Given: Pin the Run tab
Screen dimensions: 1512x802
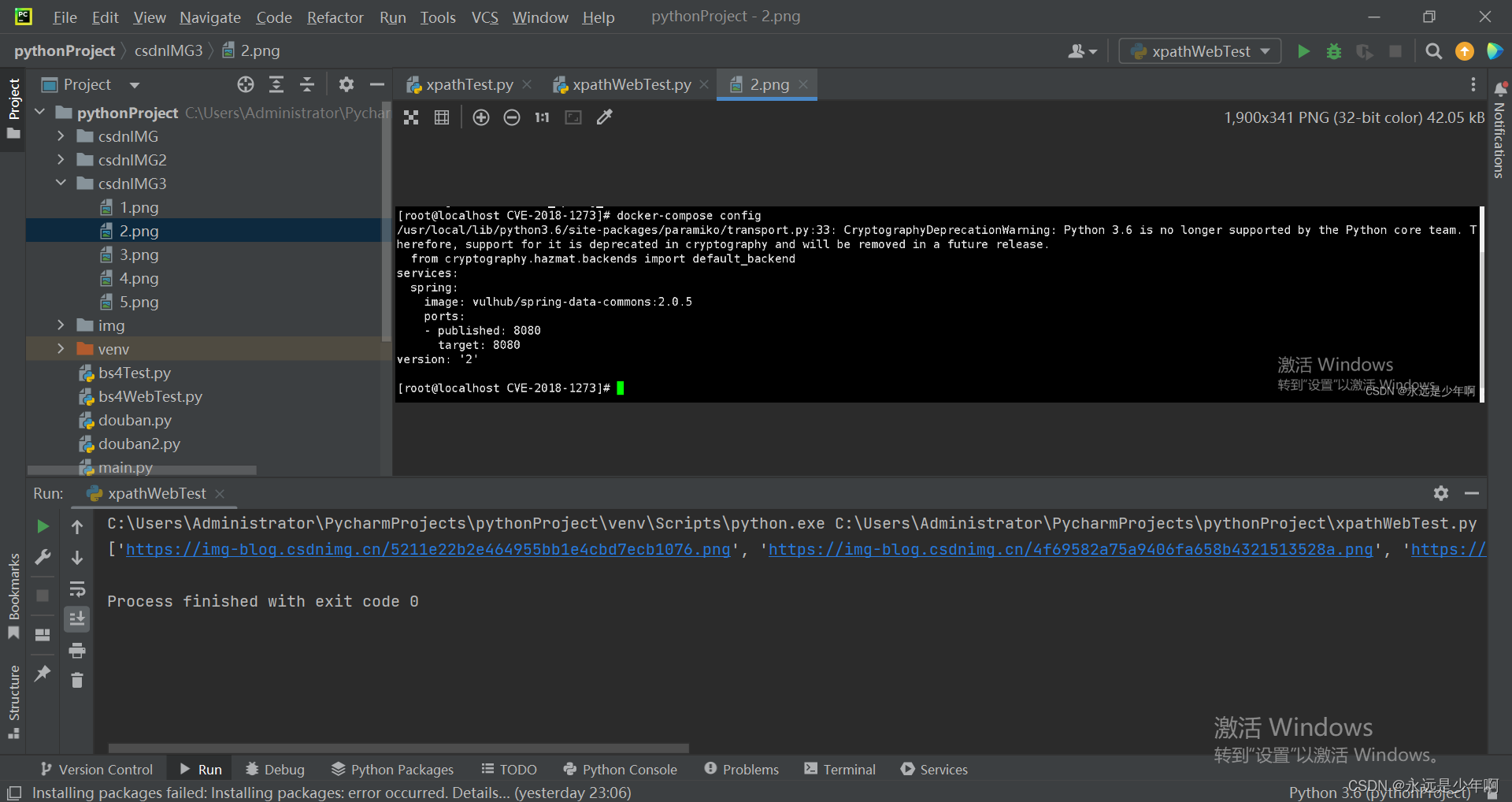Looking at the screenshot, I should (43, 674).
